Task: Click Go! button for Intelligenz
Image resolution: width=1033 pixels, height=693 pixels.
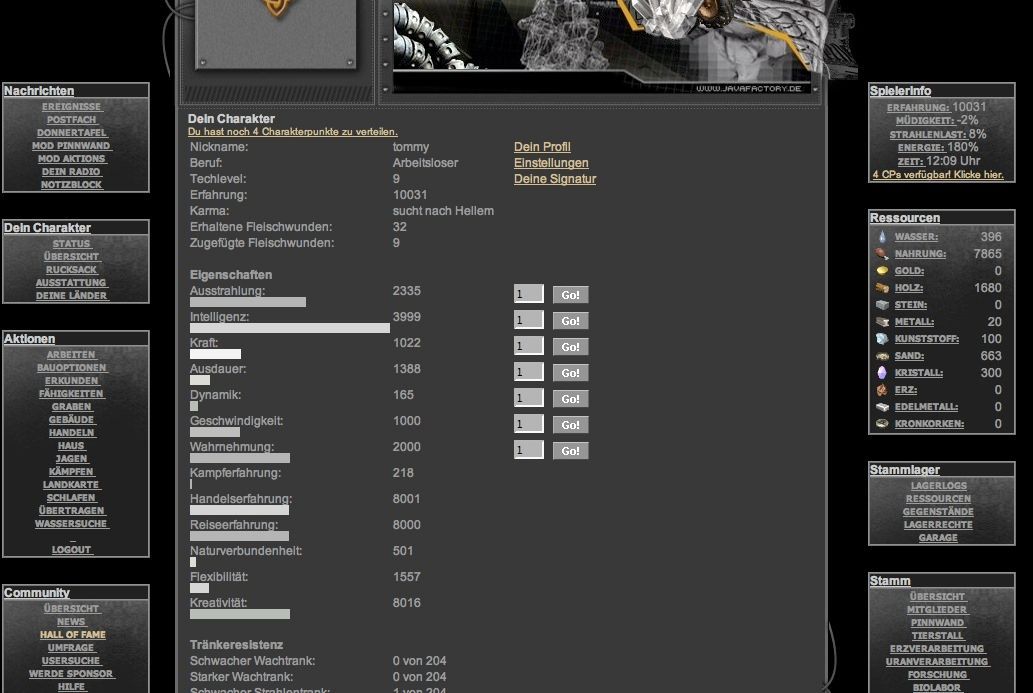Action: [x=571, y=321]
